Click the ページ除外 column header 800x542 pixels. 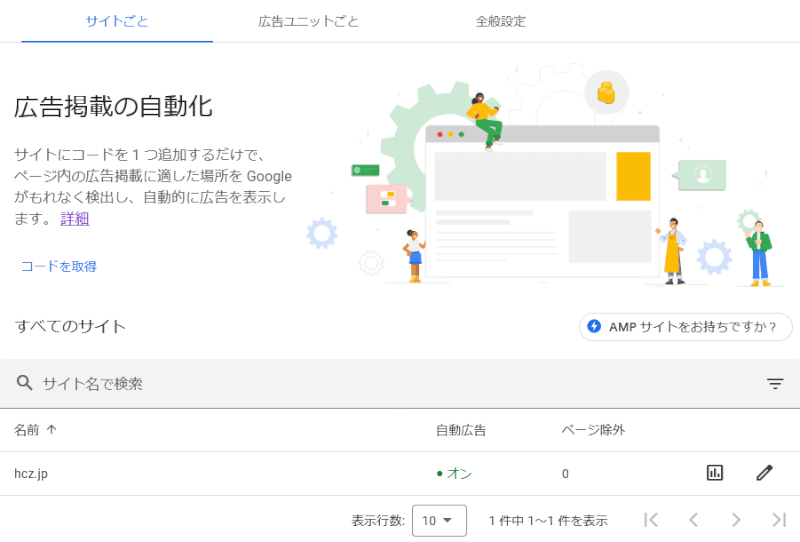pyautogui.click(x=593, y=430)
